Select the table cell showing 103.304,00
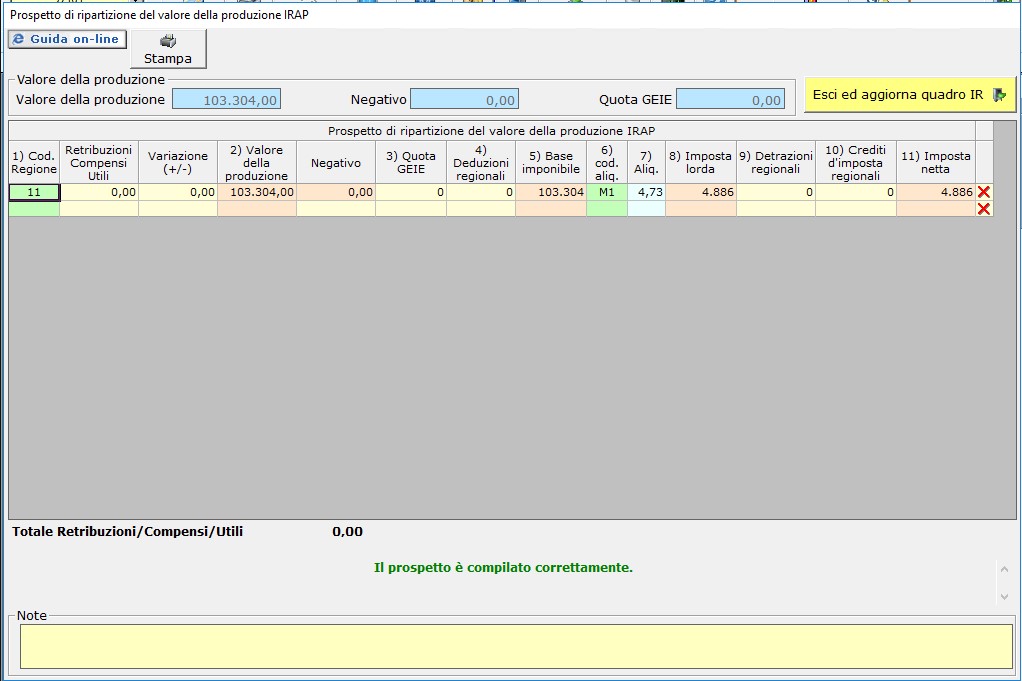 pyautogui.click(x=257, y=192)
